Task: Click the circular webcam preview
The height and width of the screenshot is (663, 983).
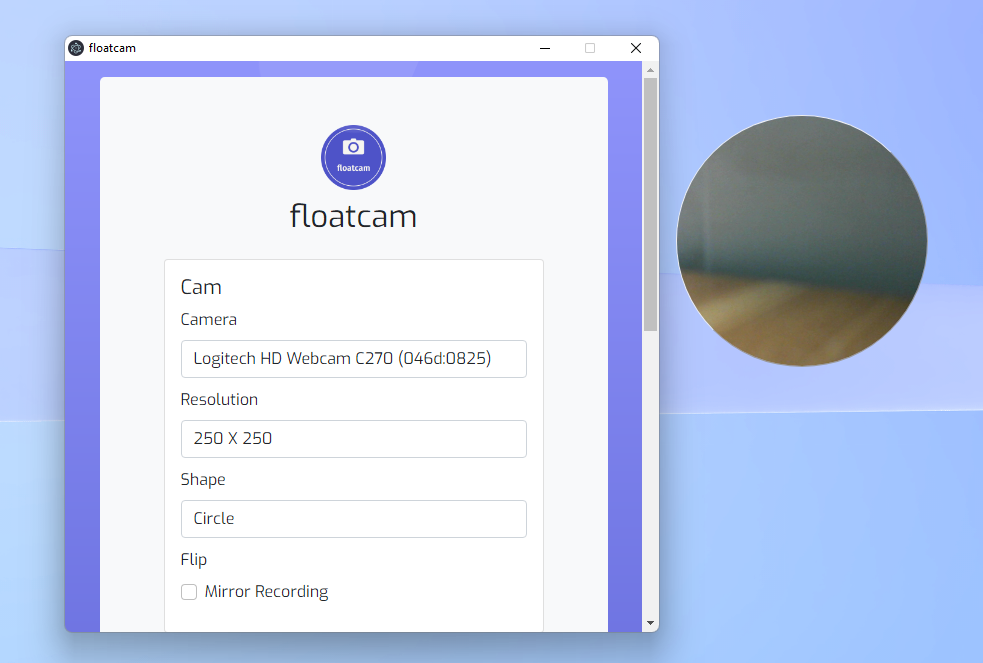Action: pyautogui.click(x=801, y=241)
